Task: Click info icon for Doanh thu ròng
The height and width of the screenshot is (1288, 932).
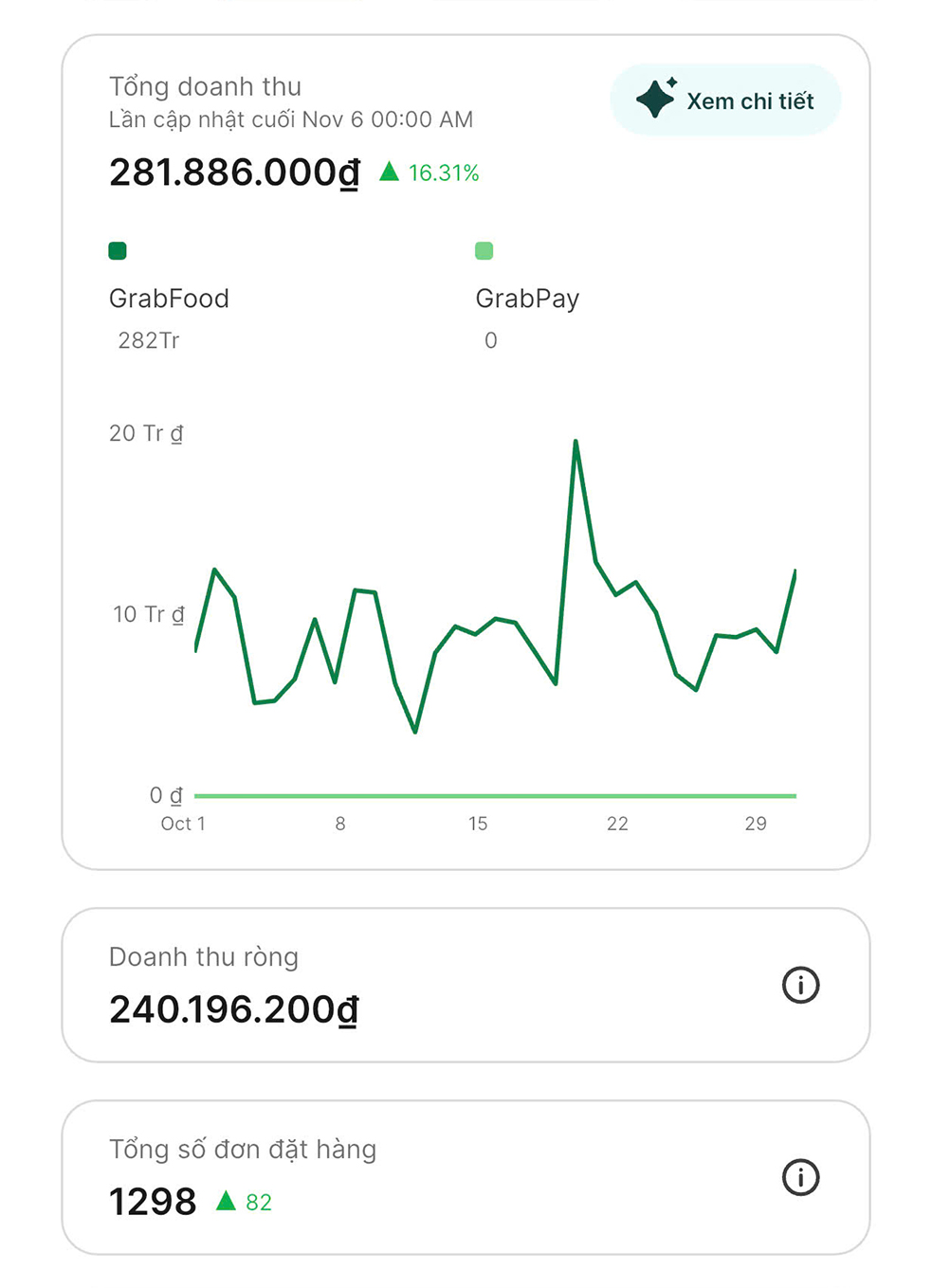Action: tap(800, 985)
